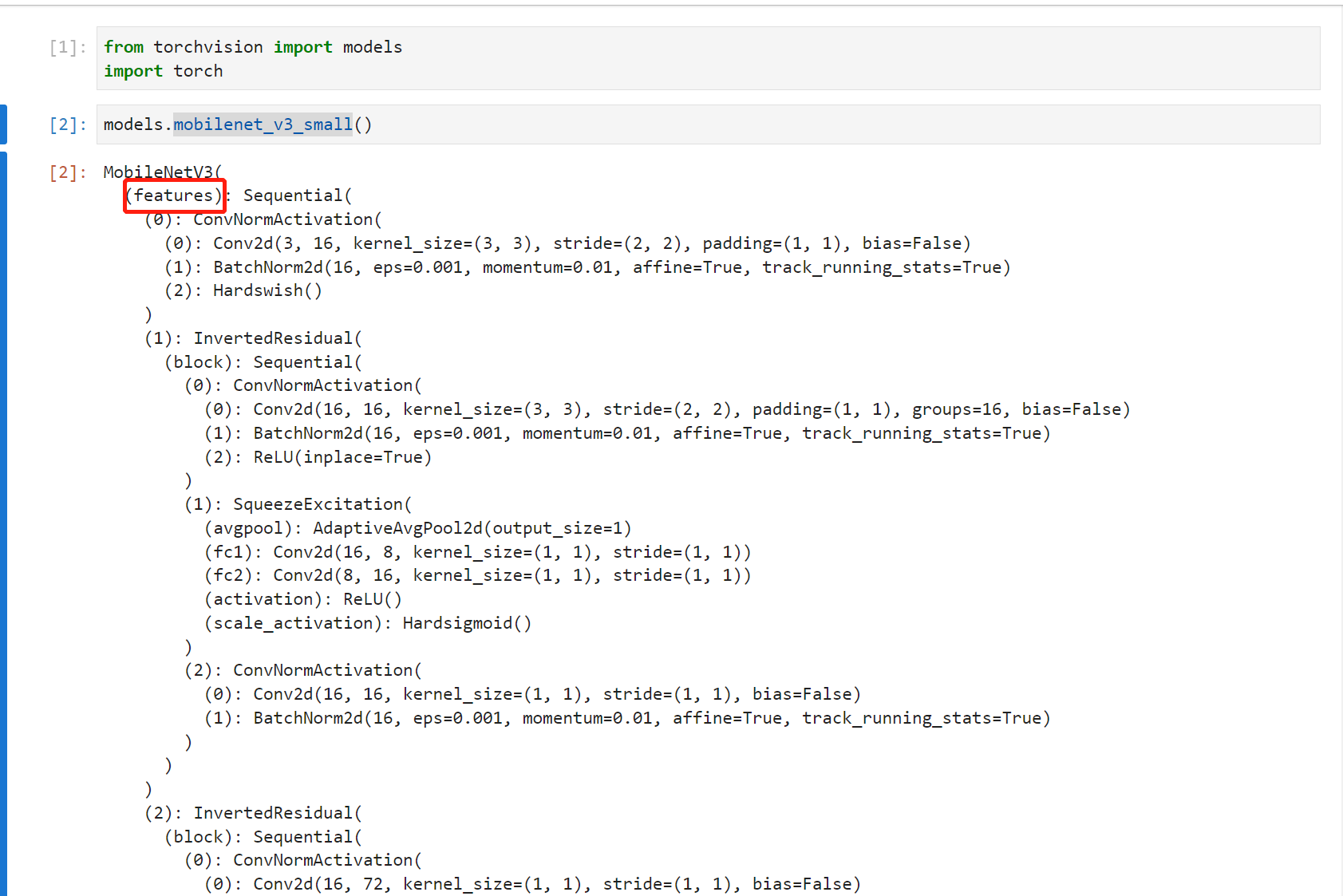Click the '(activation): ReLU()' line

[303, 599]
